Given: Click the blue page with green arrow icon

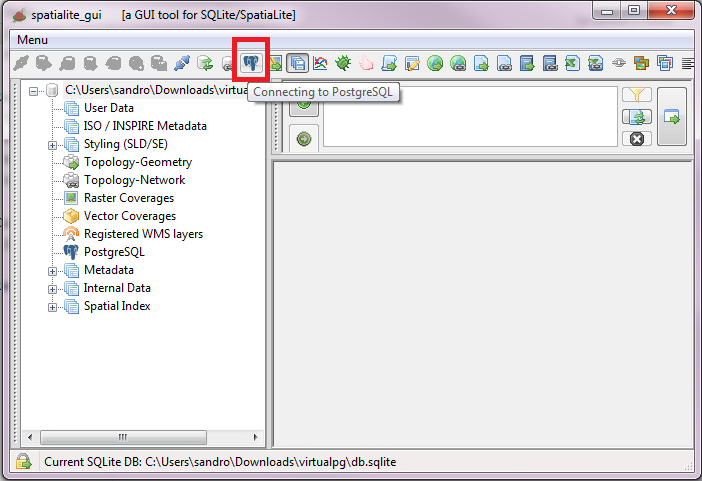Looking at the screenshot, I should tap(481, 63).
